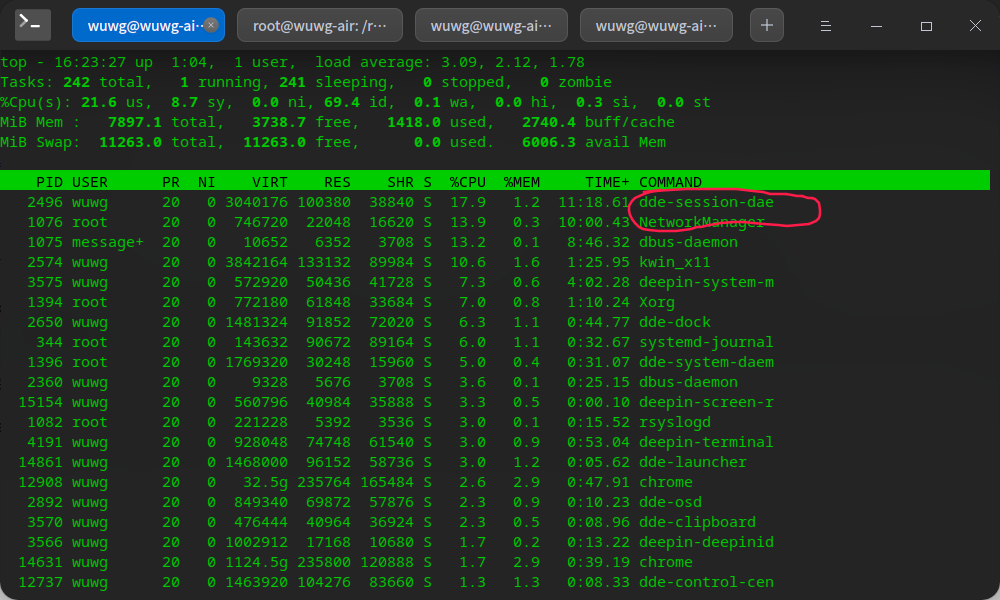Click the 11:18.61 TIME+ value
The width and height of the screenshot is (1000, 600).
(594, 202)
